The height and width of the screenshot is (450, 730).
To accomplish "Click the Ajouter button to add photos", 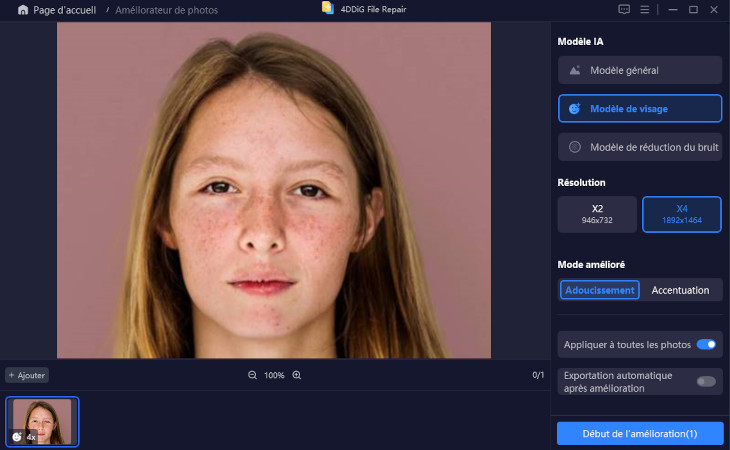I will [x=27, y=375].
